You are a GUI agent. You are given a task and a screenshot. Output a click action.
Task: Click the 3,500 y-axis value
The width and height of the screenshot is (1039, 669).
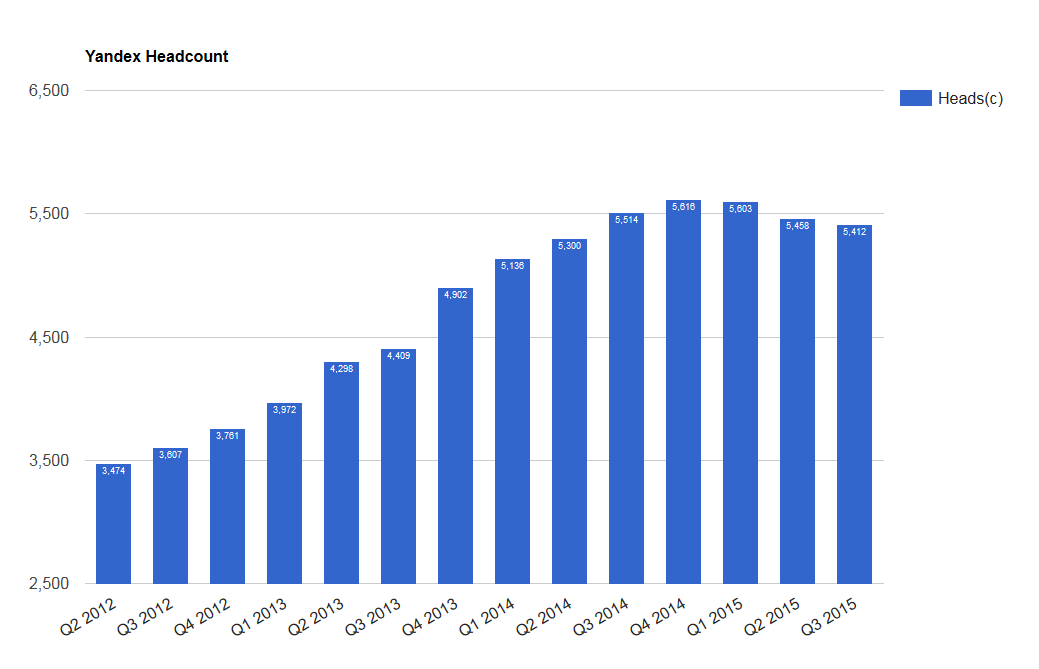[x=49, y=461]
